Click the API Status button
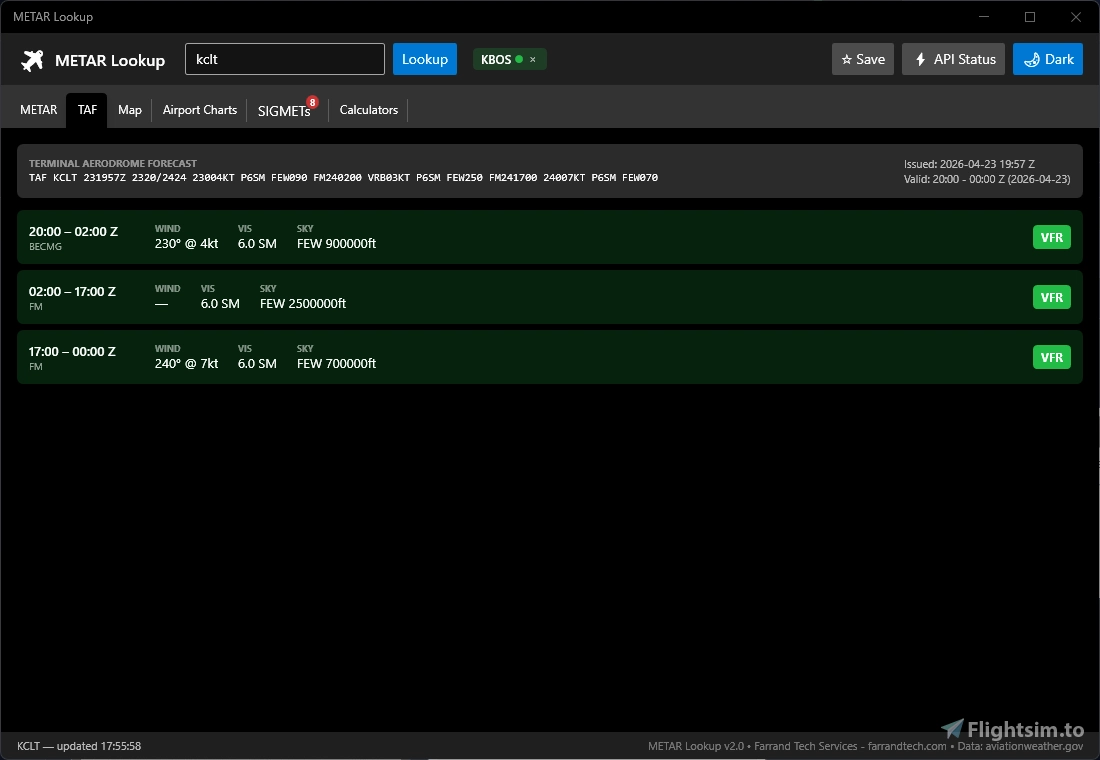This screenshot has height=760, width=1100. pos(953,59)
